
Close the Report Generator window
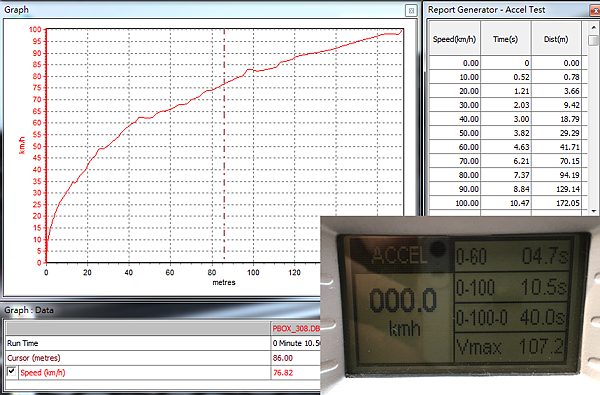[x=596, y=11]
